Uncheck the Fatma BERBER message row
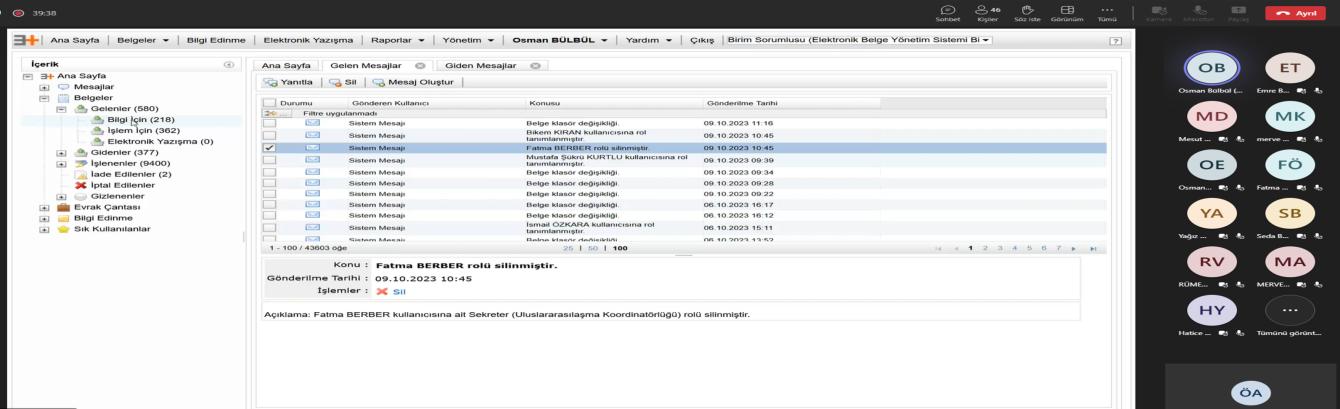Screen dimensions: 1340x409 (269, 147)
